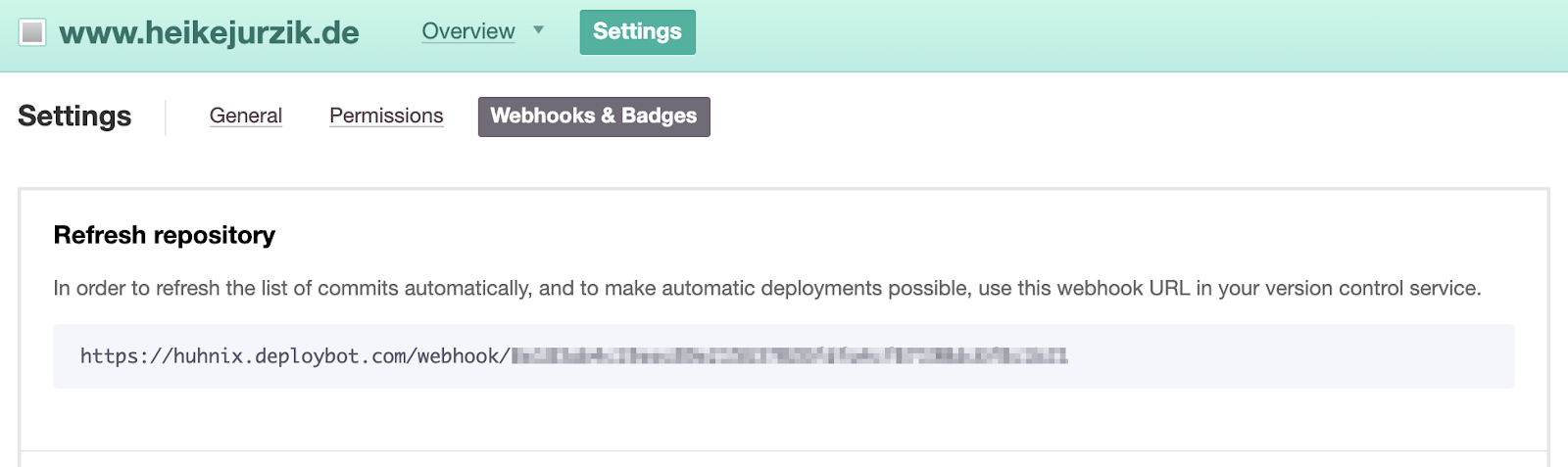The height and width of the screenshot is (467, 1568).
Task: Click the words "webhook URL" in the description
Action: (1133, 288)
